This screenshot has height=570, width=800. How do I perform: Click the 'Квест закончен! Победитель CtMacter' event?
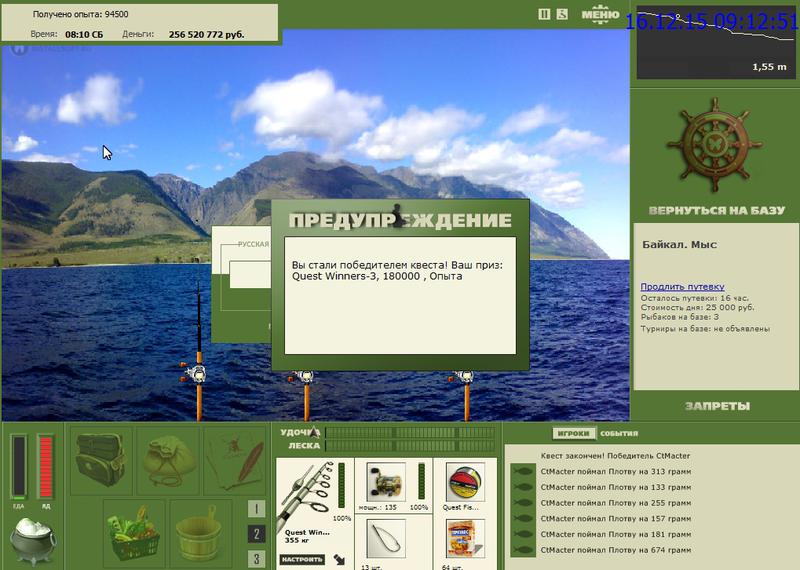[x=615, y=456]
